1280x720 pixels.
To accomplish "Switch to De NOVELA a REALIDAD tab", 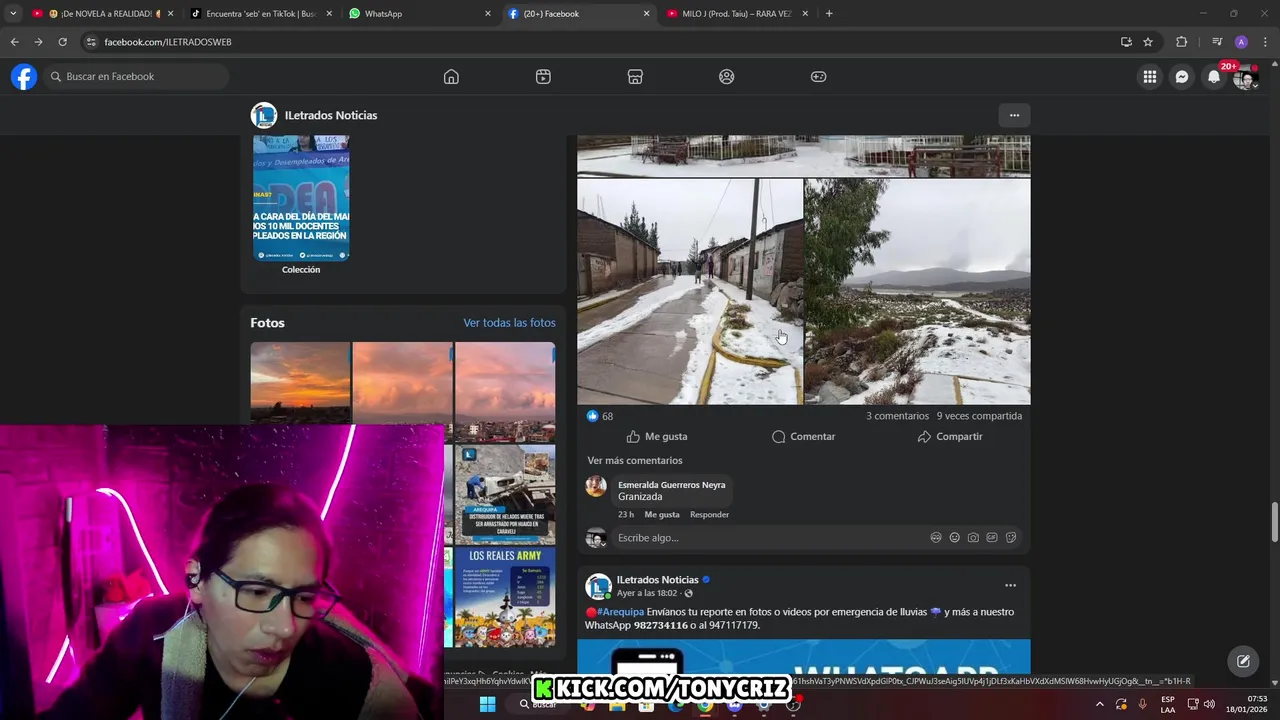I will [103, 14].
